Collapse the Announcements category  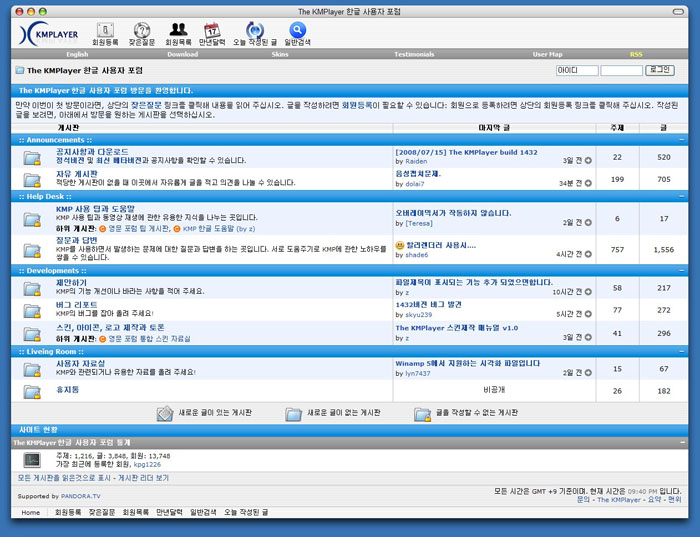coord(681,140)
